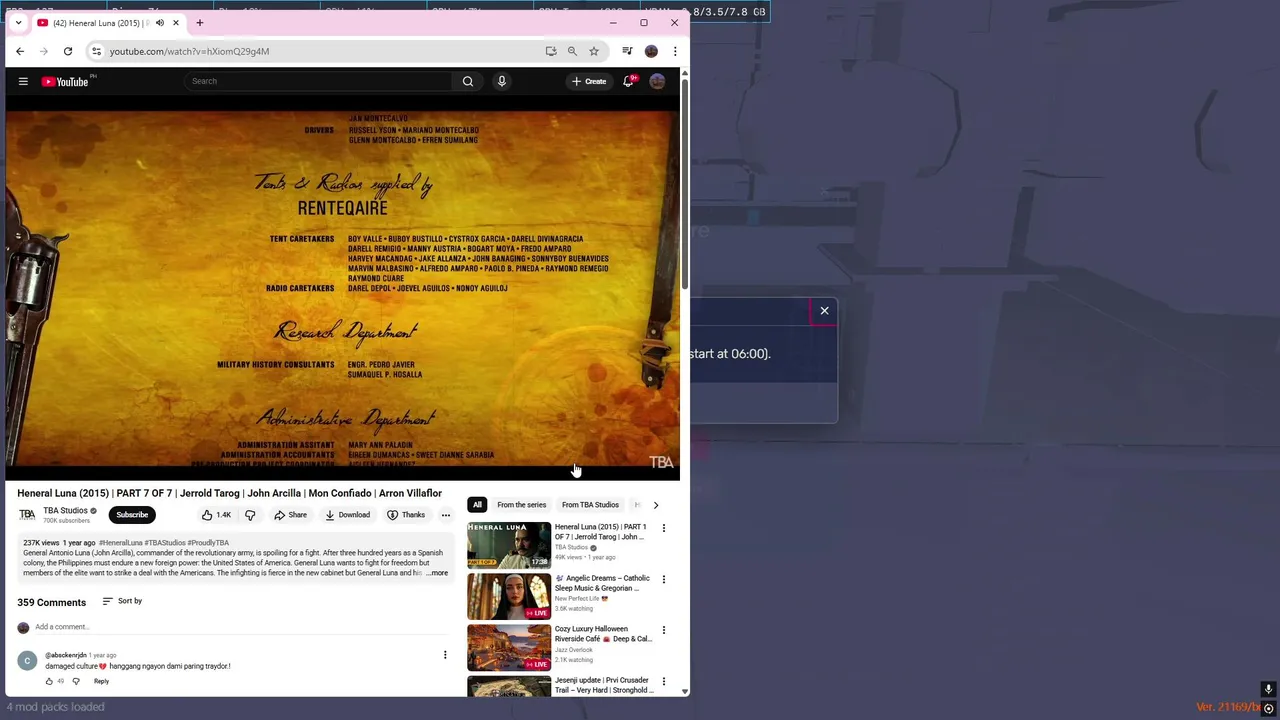Screen dimensions: 1280x720
Task: Select the All filter chip
Action: coord(477,505)
